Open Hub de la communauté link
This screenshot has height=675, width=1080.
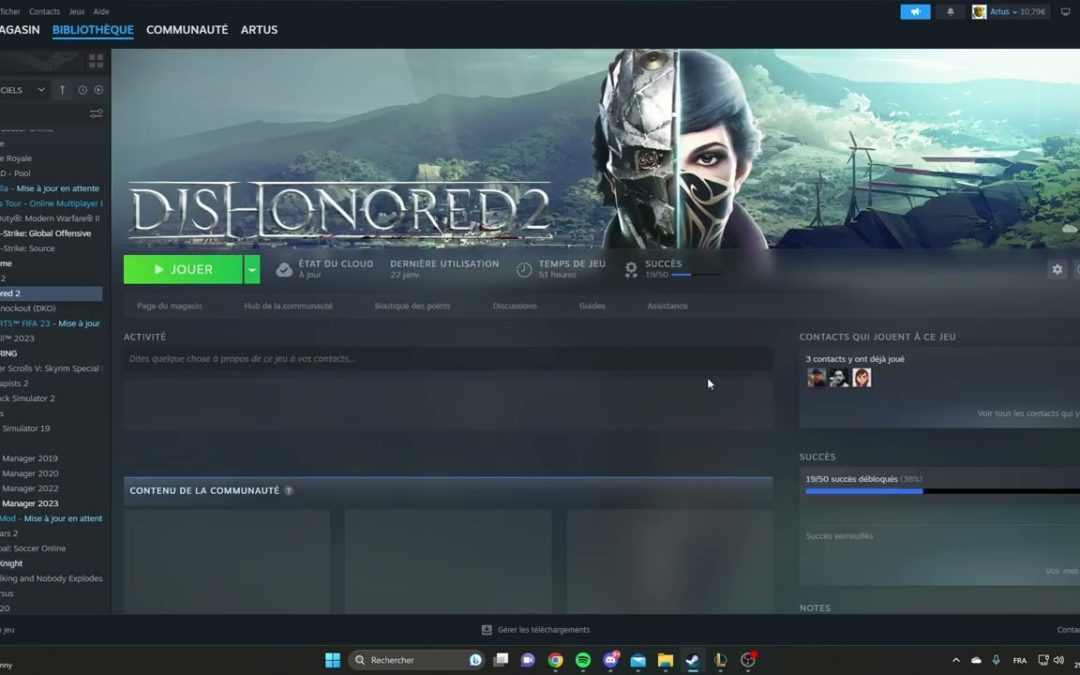(x=288, y=306)
